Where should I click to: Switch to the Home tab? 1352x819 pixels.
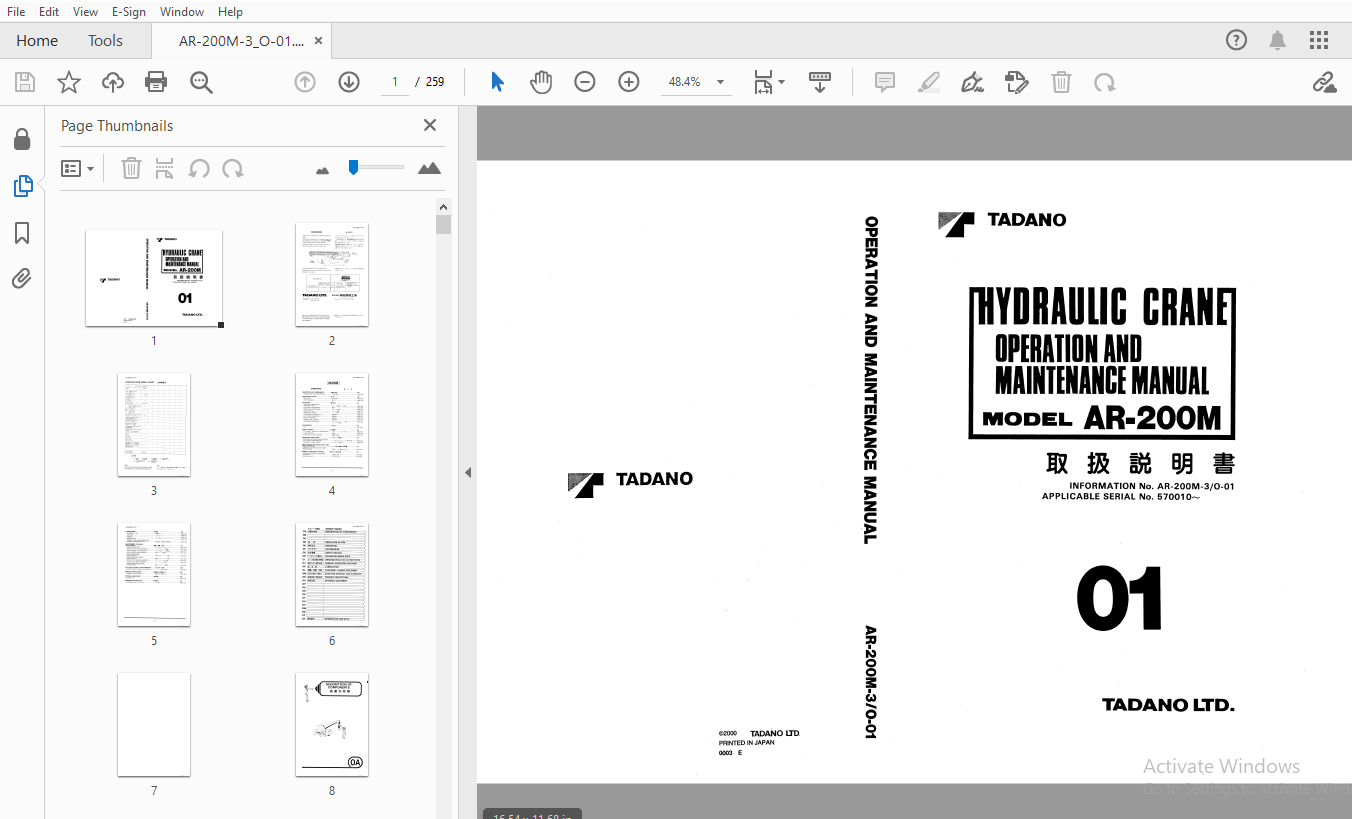(x=37, y=40)
